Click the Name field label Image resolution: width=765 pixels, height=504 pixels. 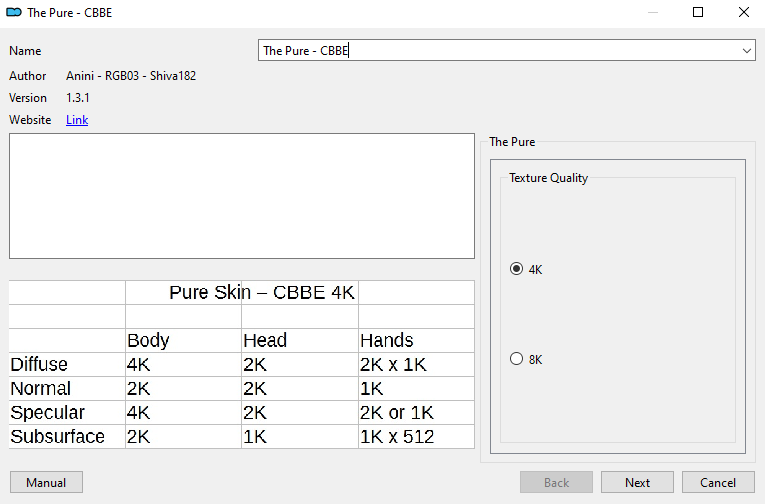[x=25, y=51]
